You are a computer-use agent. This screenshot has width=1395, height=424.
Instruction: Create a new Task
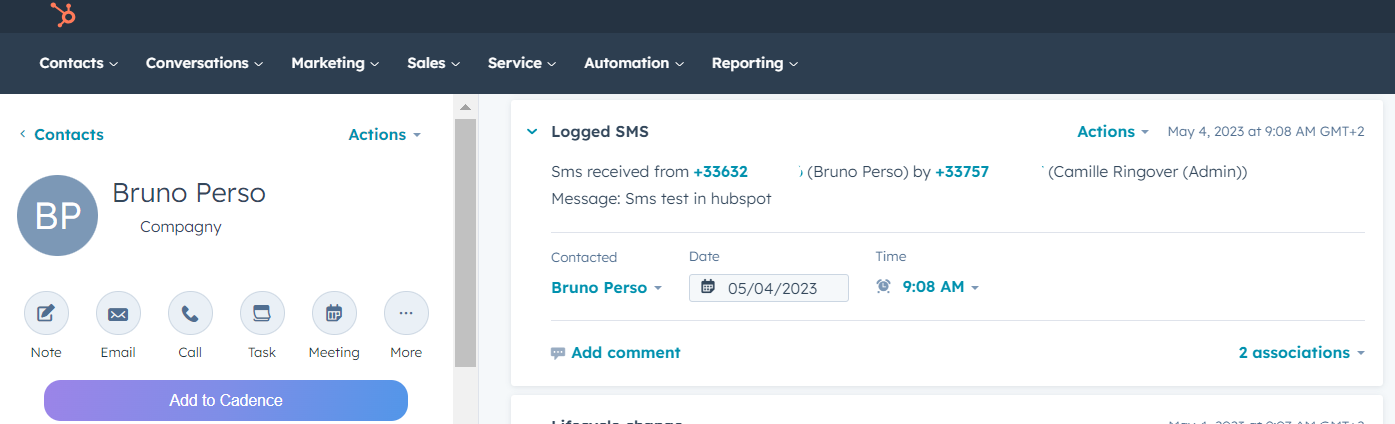(262, 314)
